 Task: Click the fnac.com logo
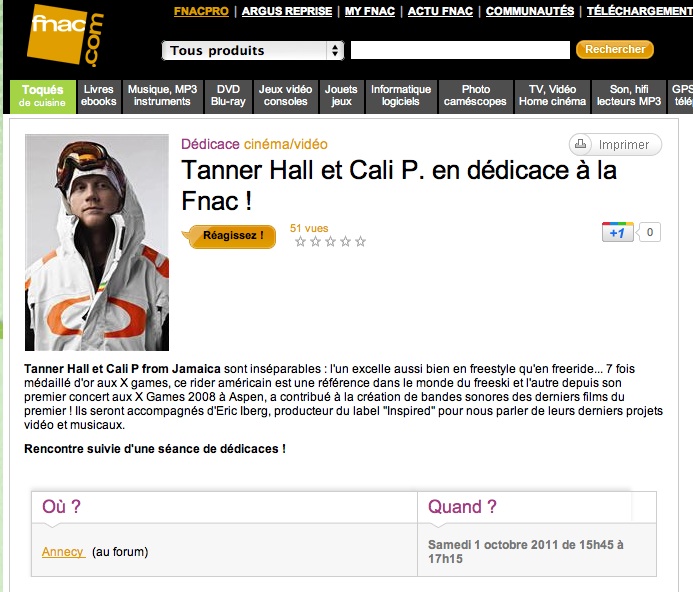coord(65,35)
